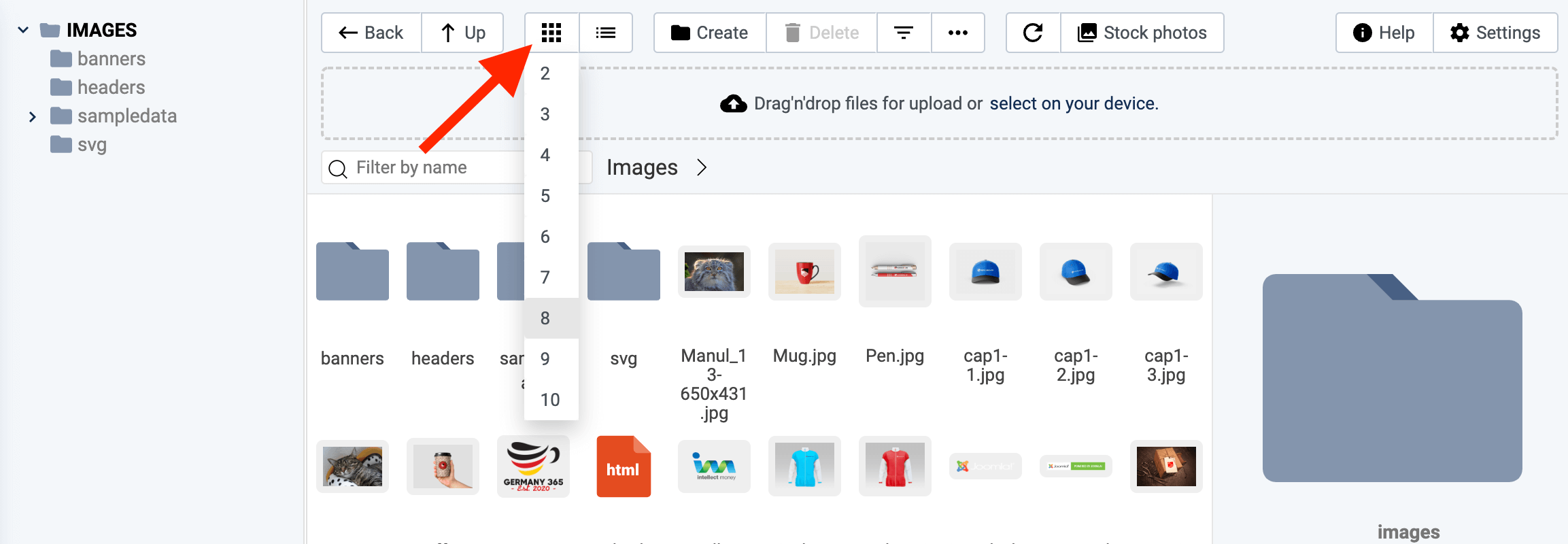1568x544 pixels.
Task: Open the headers folder in grid
Action: pyautogui.click(x=443, y=271)
